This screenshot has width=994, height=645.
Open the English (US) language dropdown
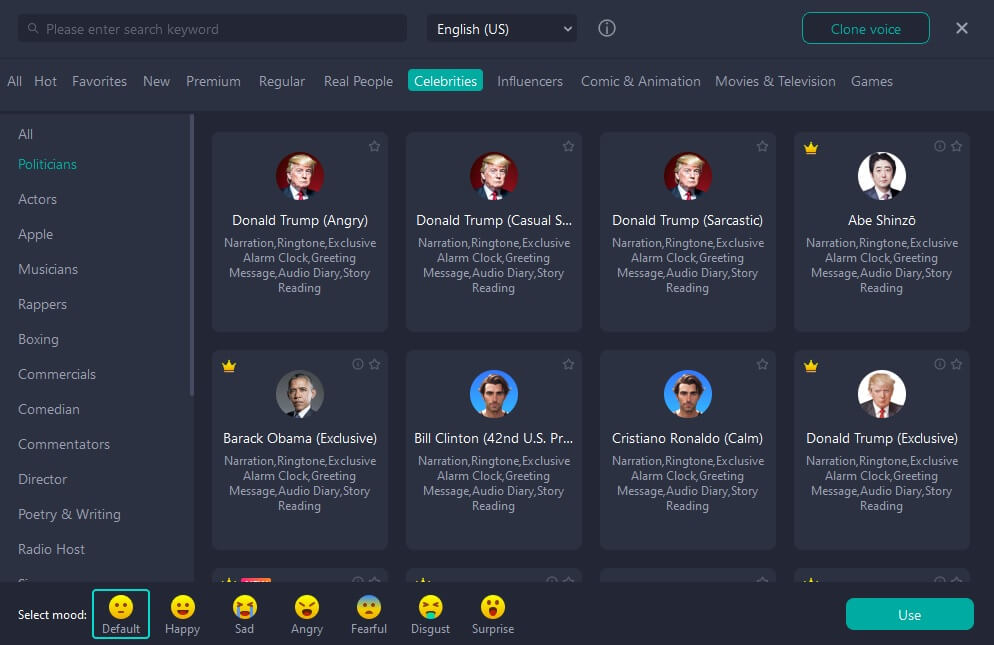(x=503, y=29)
